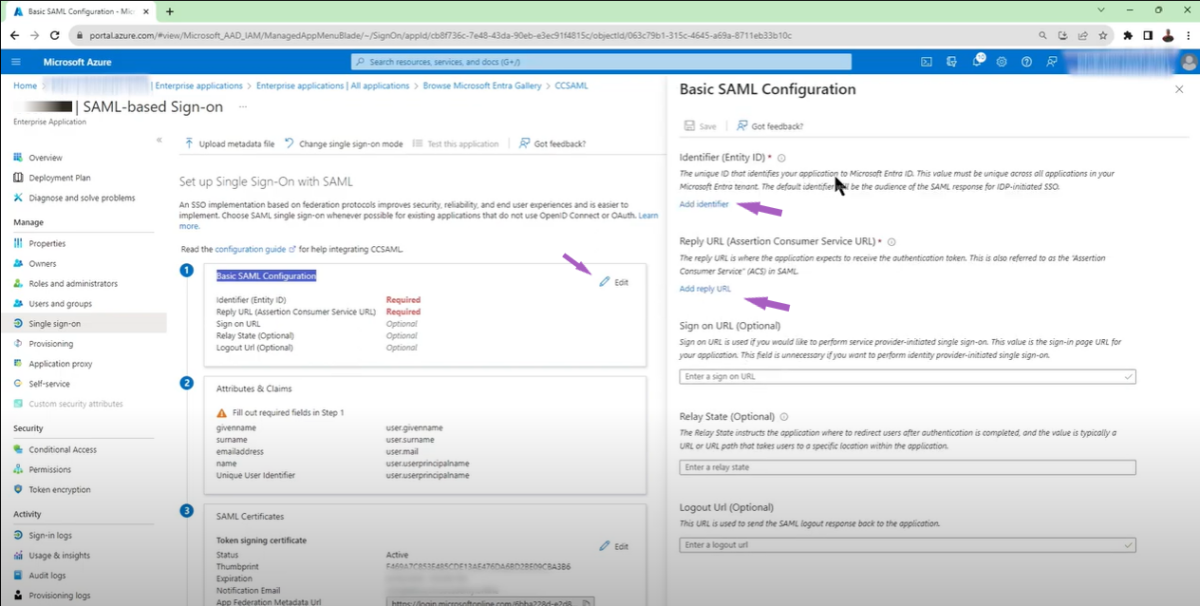
Task: Focus the Sign on URL input field
Action: 907,377
